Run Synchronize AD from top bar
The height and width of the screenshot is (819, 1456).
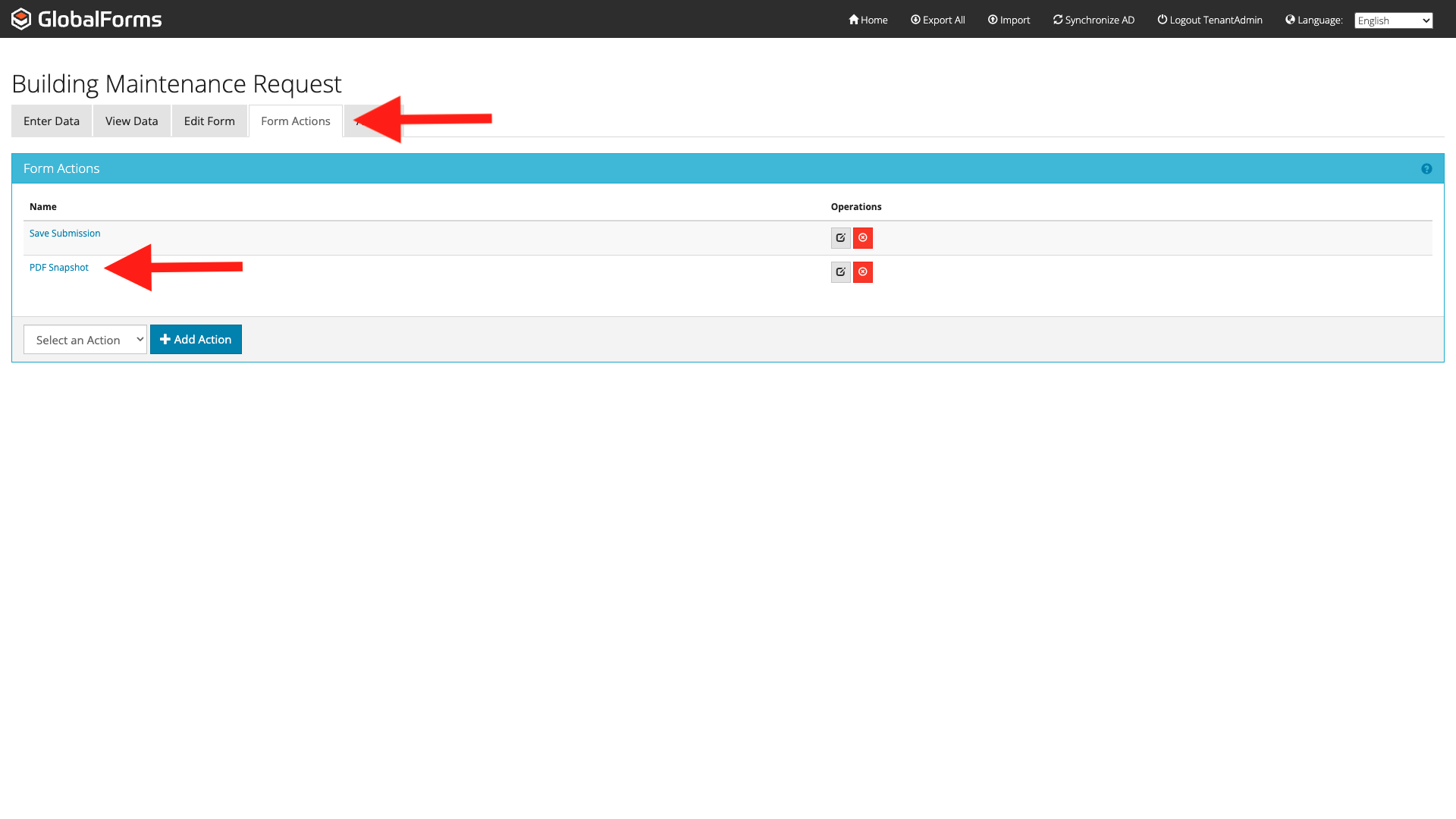click(x=1094, y=20)
